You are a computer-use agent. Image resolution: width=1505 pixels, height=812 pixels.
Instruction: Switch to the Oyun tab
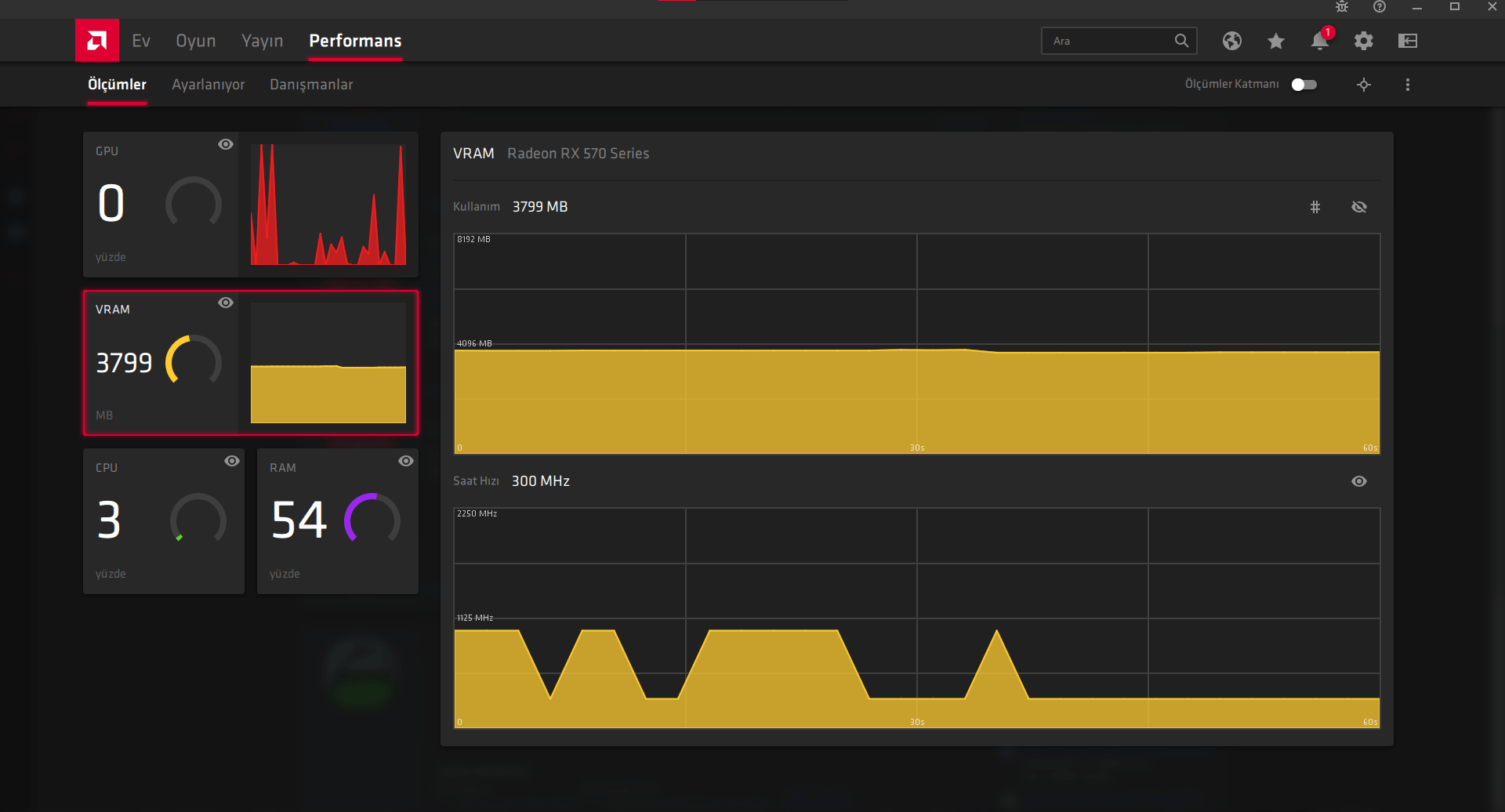pyautogui.click(x=196, y=41)
